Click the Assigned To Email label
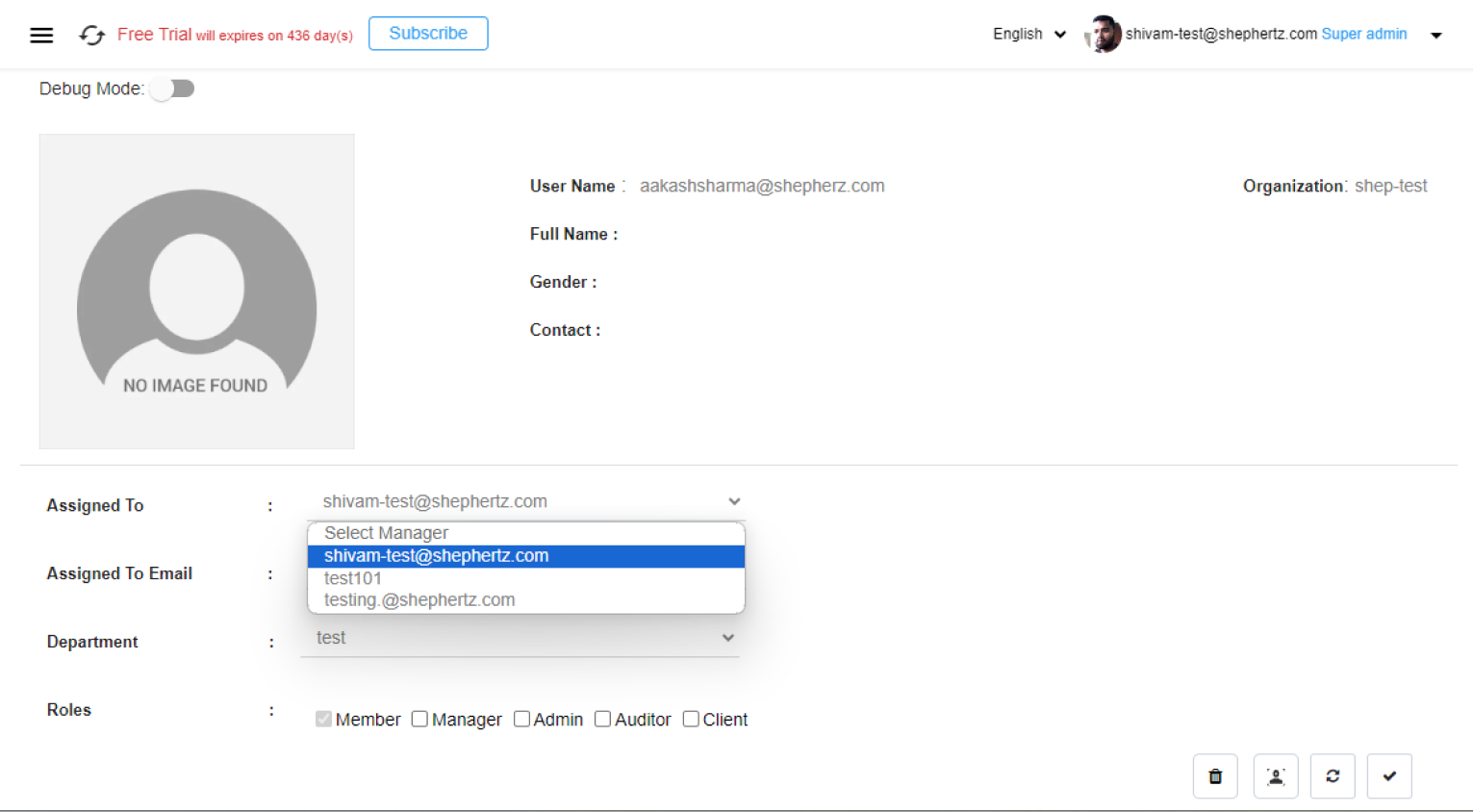 pyautogui.click(x=119, y=573)
